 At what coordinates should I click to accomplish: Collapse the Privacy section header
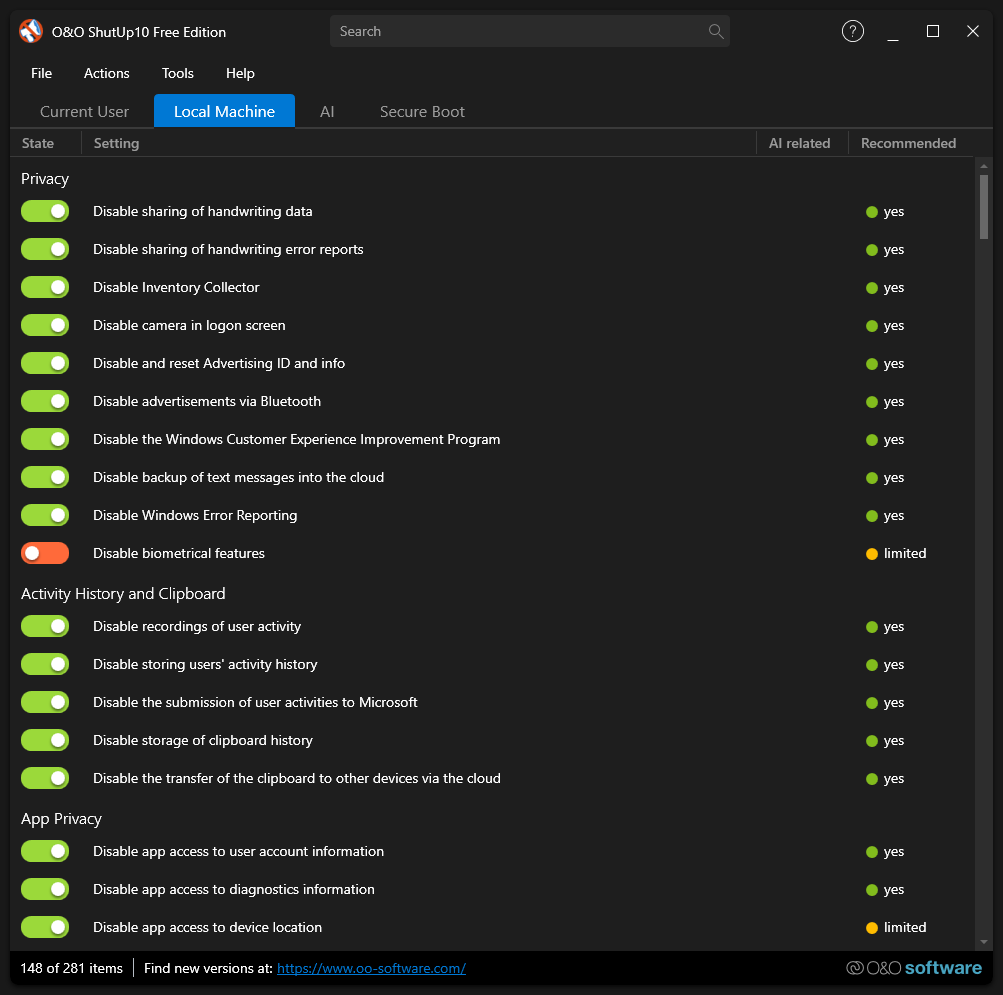tap(45, 179)
